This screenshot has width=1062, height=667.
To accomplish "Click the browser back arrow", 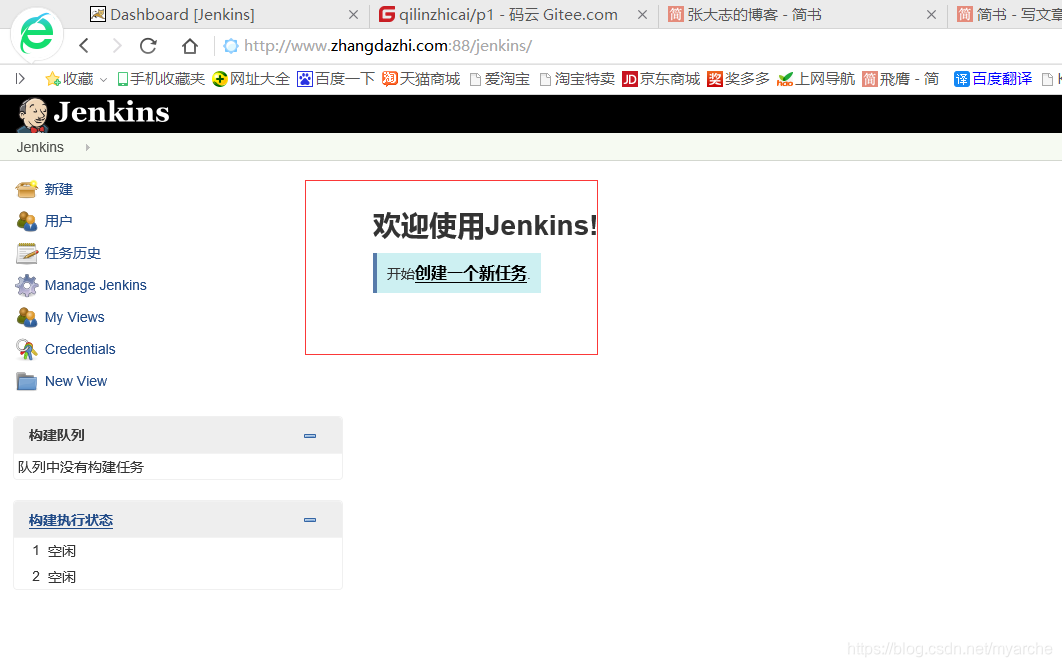I will click(84, 45).
